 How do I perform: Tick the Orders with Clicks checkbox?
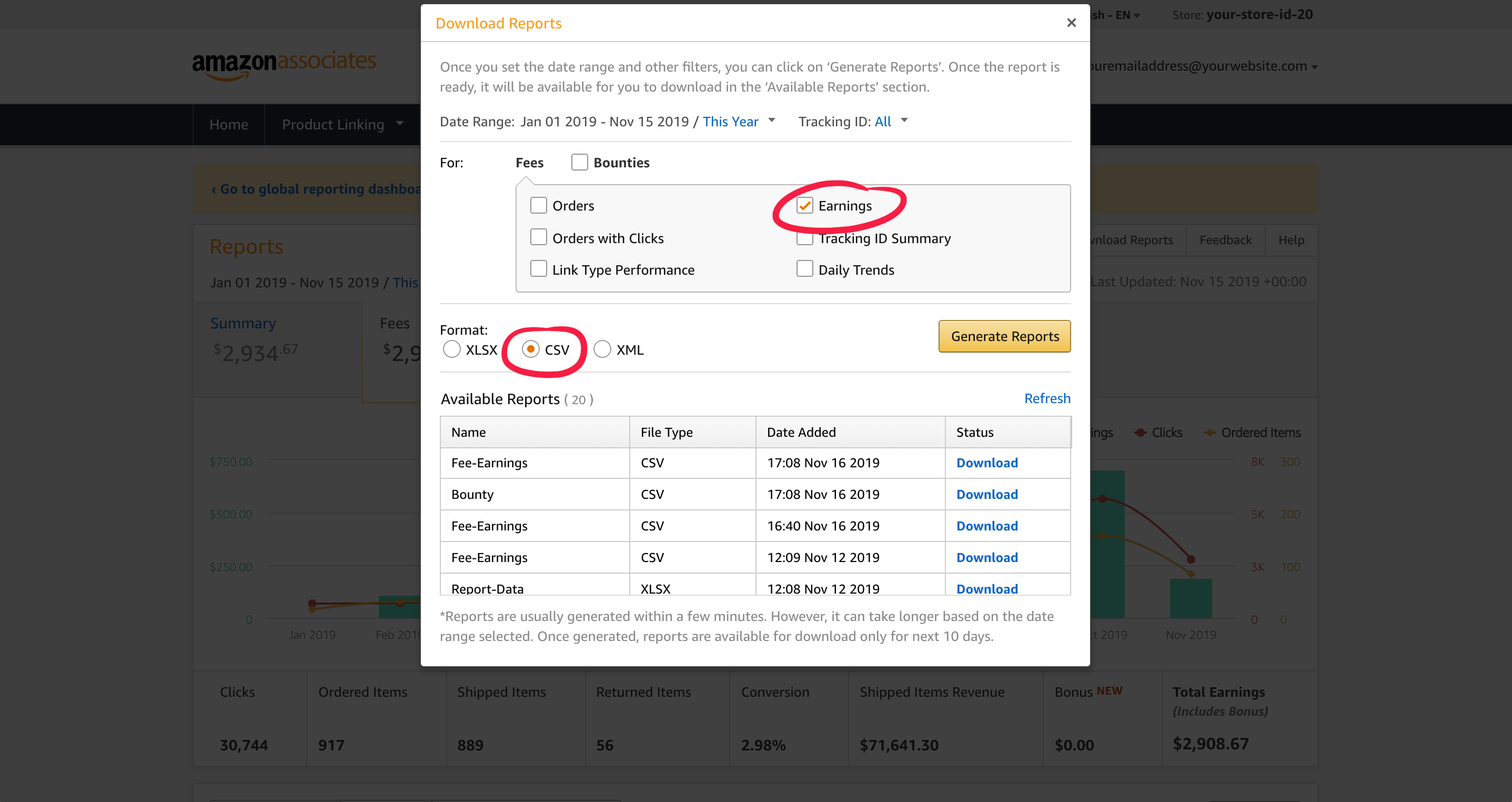(x=538, y=238)
